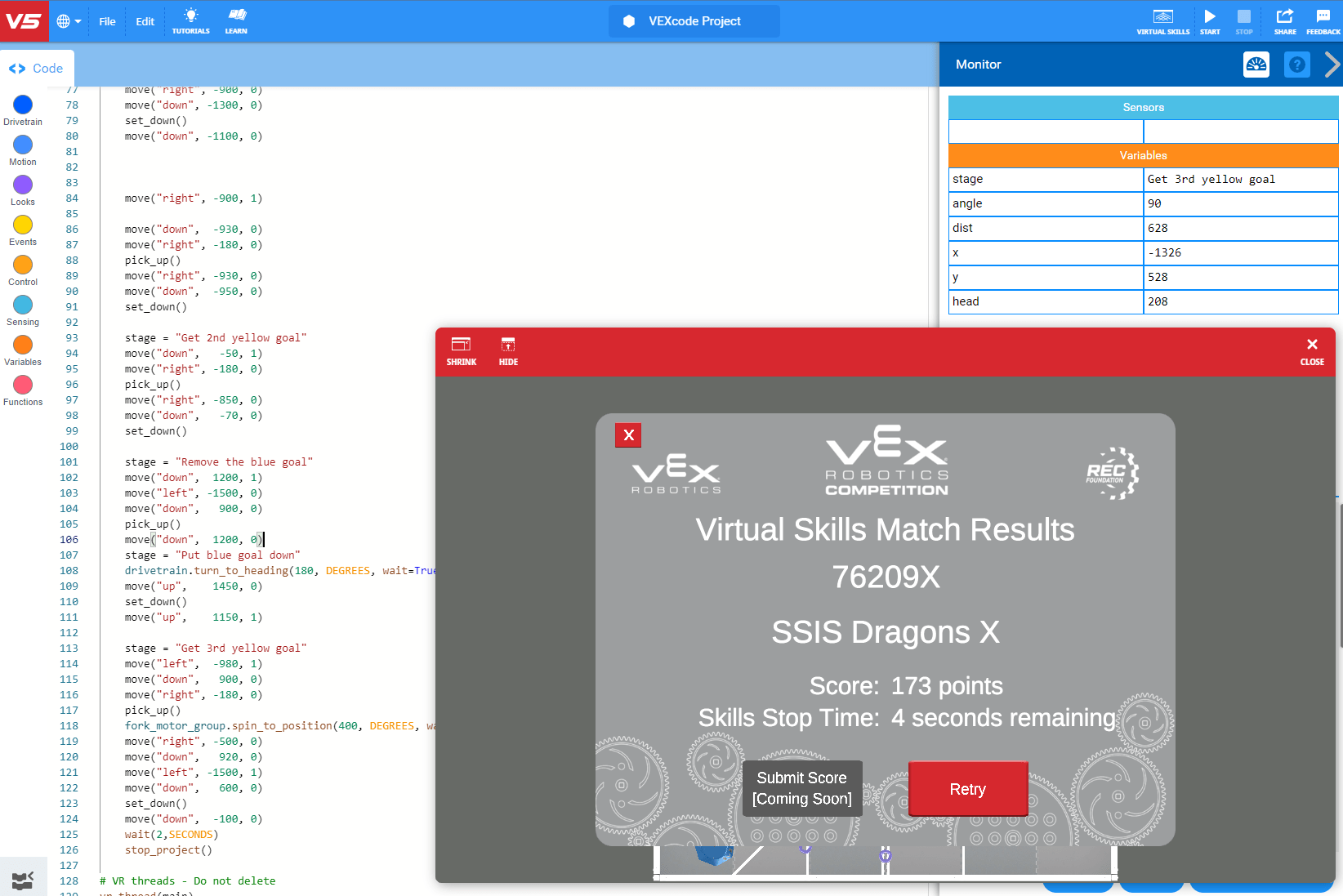Click the VEXcode Project name button

coord(694,21)
